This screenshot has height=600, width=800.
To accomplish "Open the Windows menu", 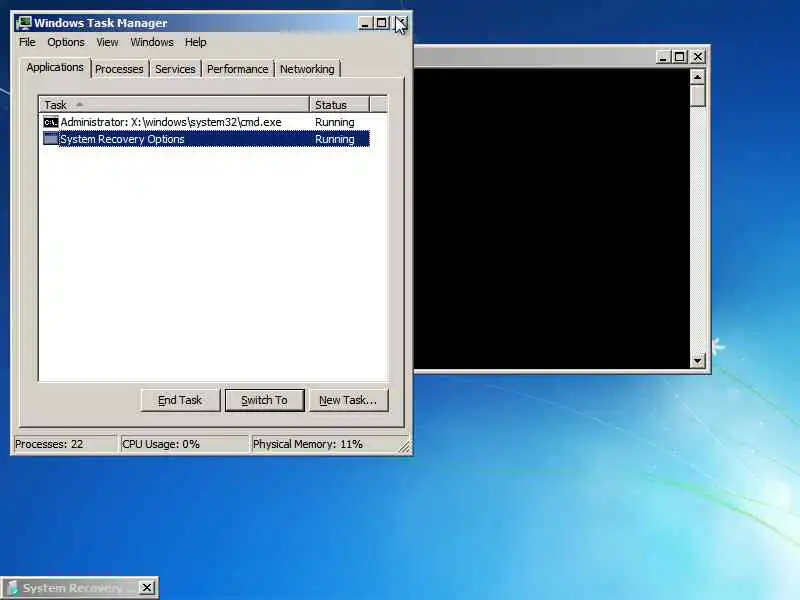I will coord(152,42).
